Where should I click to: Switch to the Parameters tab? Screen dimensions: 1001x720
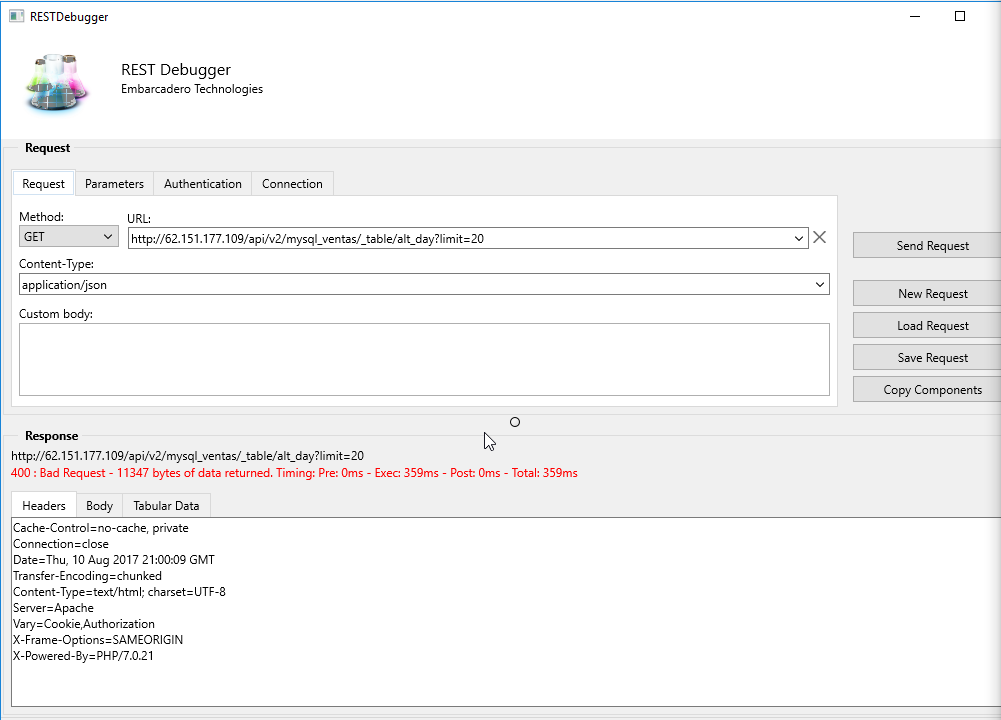pos(114,184)
